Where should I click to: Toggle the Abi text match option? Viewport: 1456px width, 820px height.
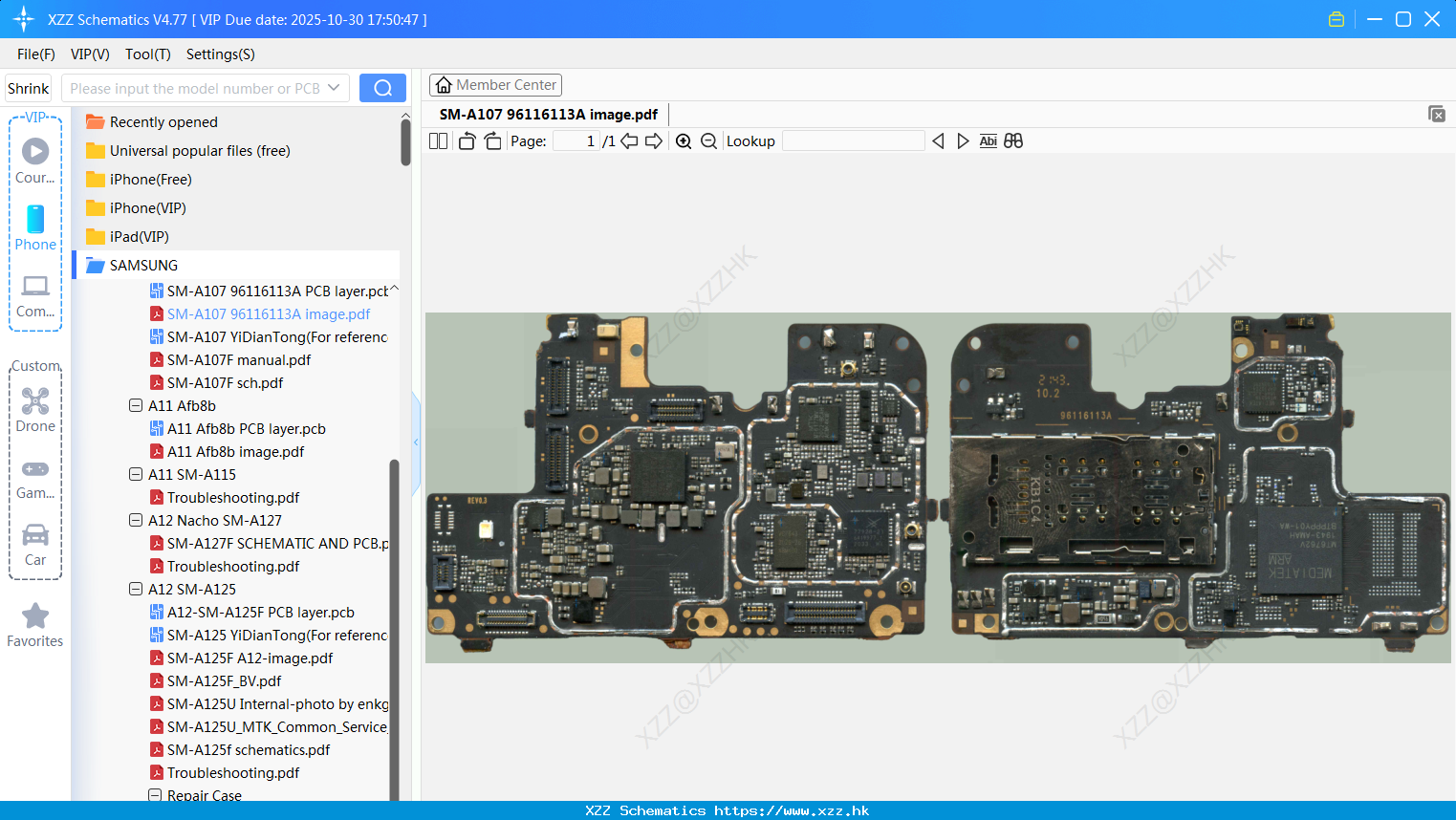(x=988, y=141)
